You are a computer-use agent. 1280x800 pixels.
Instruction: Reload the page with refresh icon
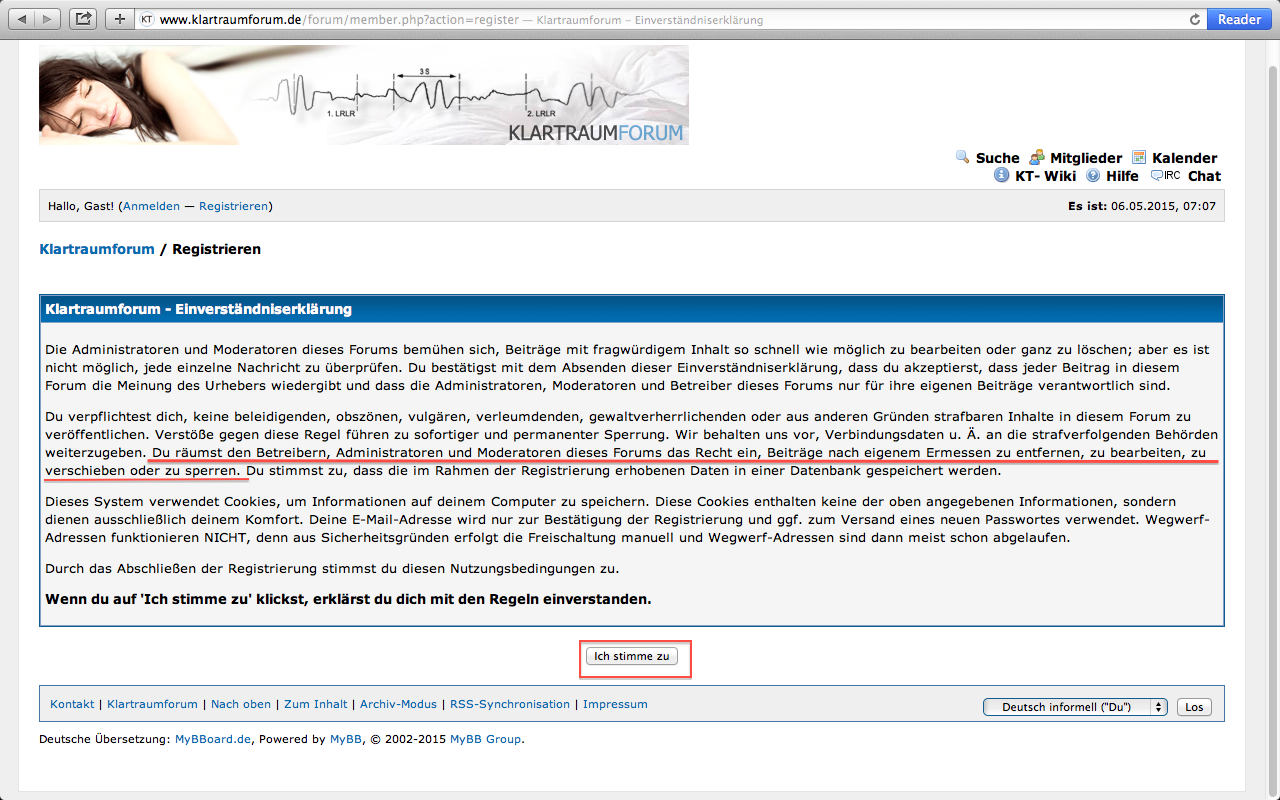[1194, 19]
